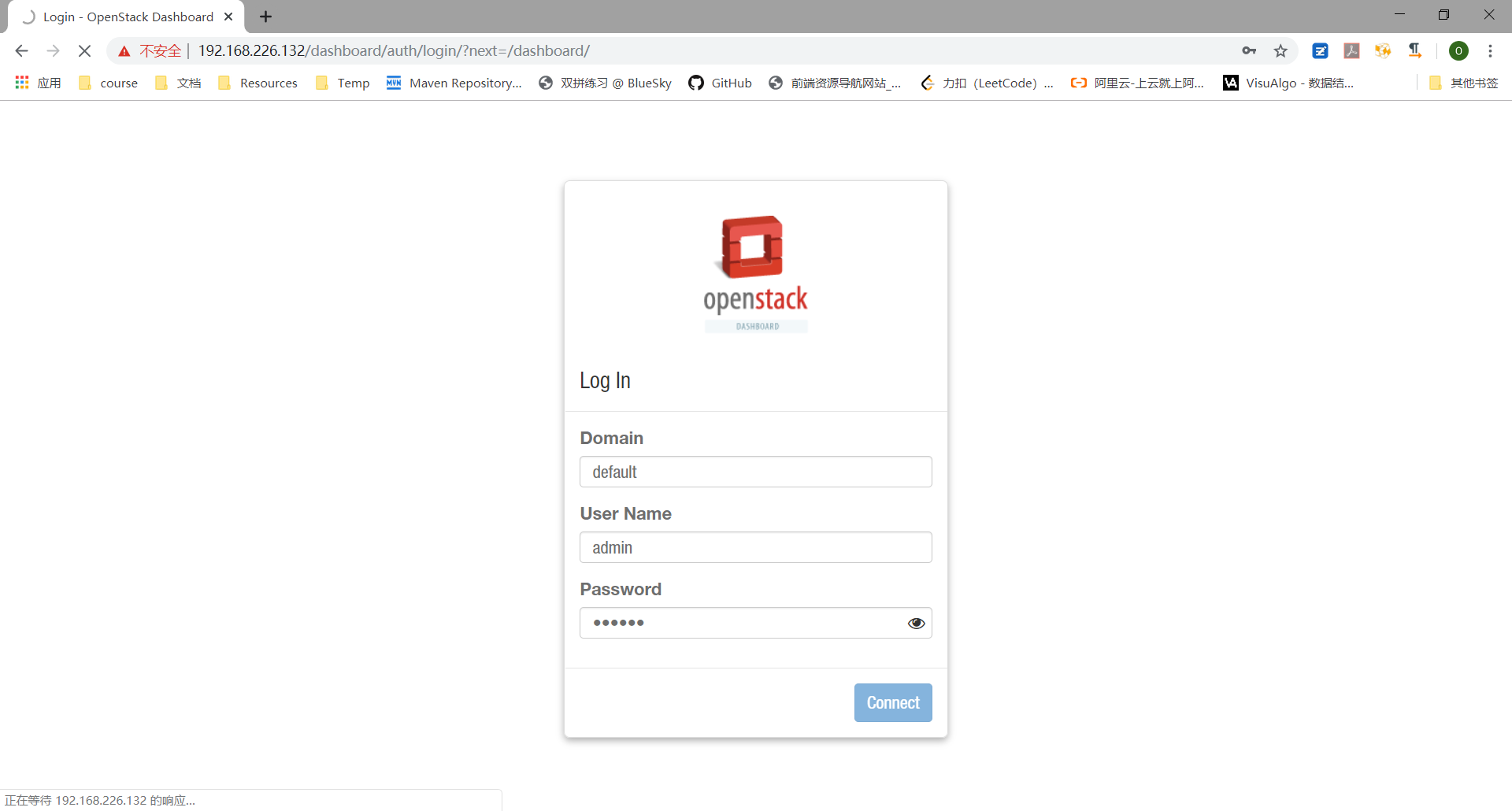Open the Temp bookmark folder
Screen dimensions: 1512x811
pyautogui.click(x=343, y=83)
